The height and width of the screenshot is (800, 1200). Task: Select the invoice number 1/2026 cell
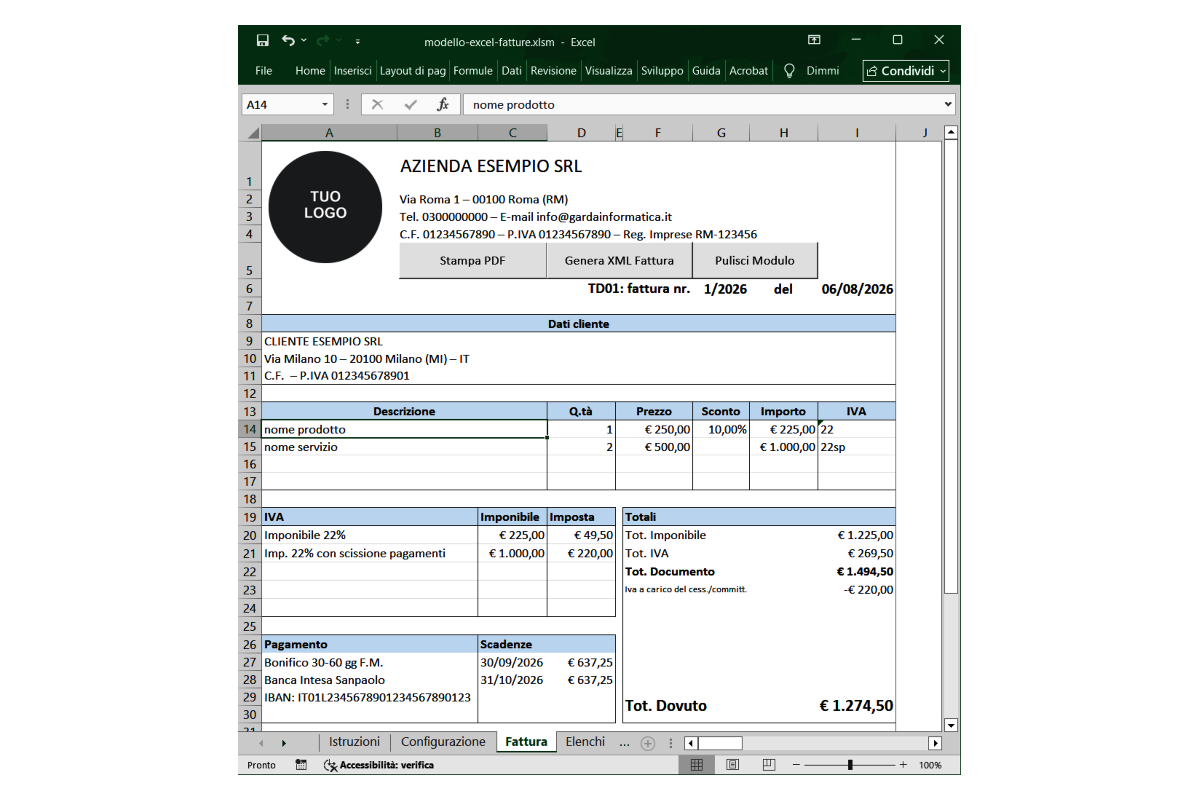(725, 289)
